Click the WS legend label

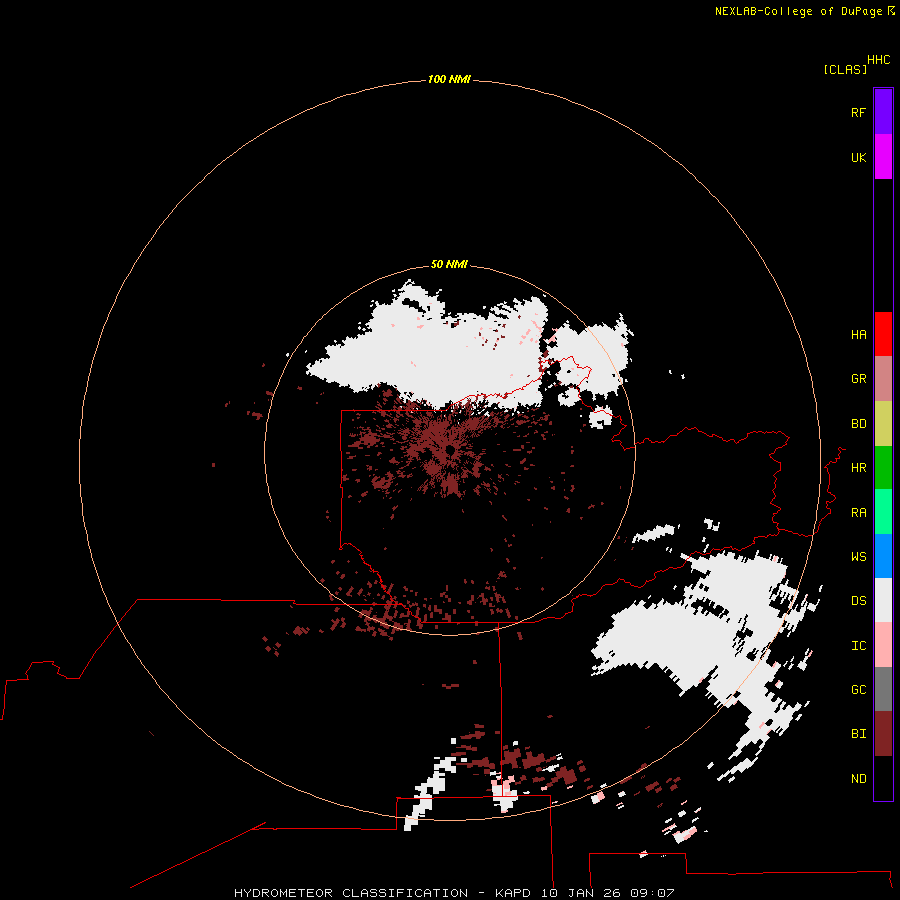coord(859,556)
